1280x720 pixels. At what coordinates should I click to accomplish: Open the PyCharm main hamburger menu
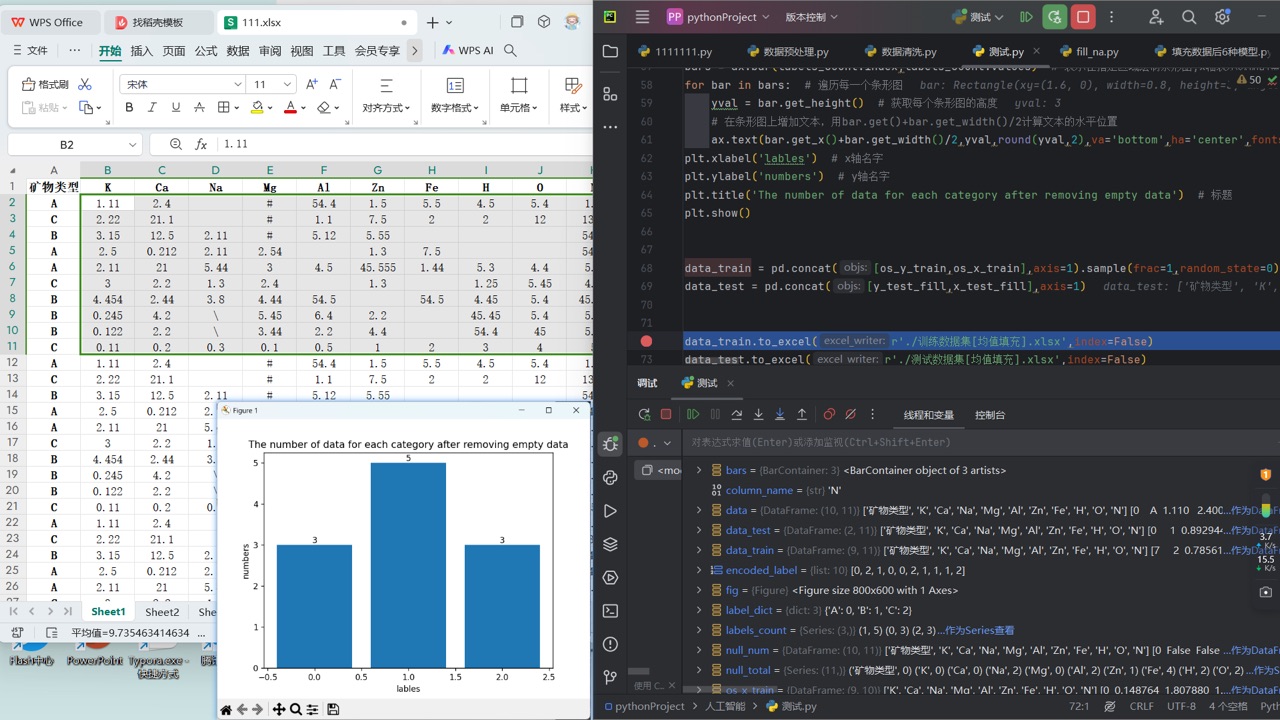[x=642, y=17]
